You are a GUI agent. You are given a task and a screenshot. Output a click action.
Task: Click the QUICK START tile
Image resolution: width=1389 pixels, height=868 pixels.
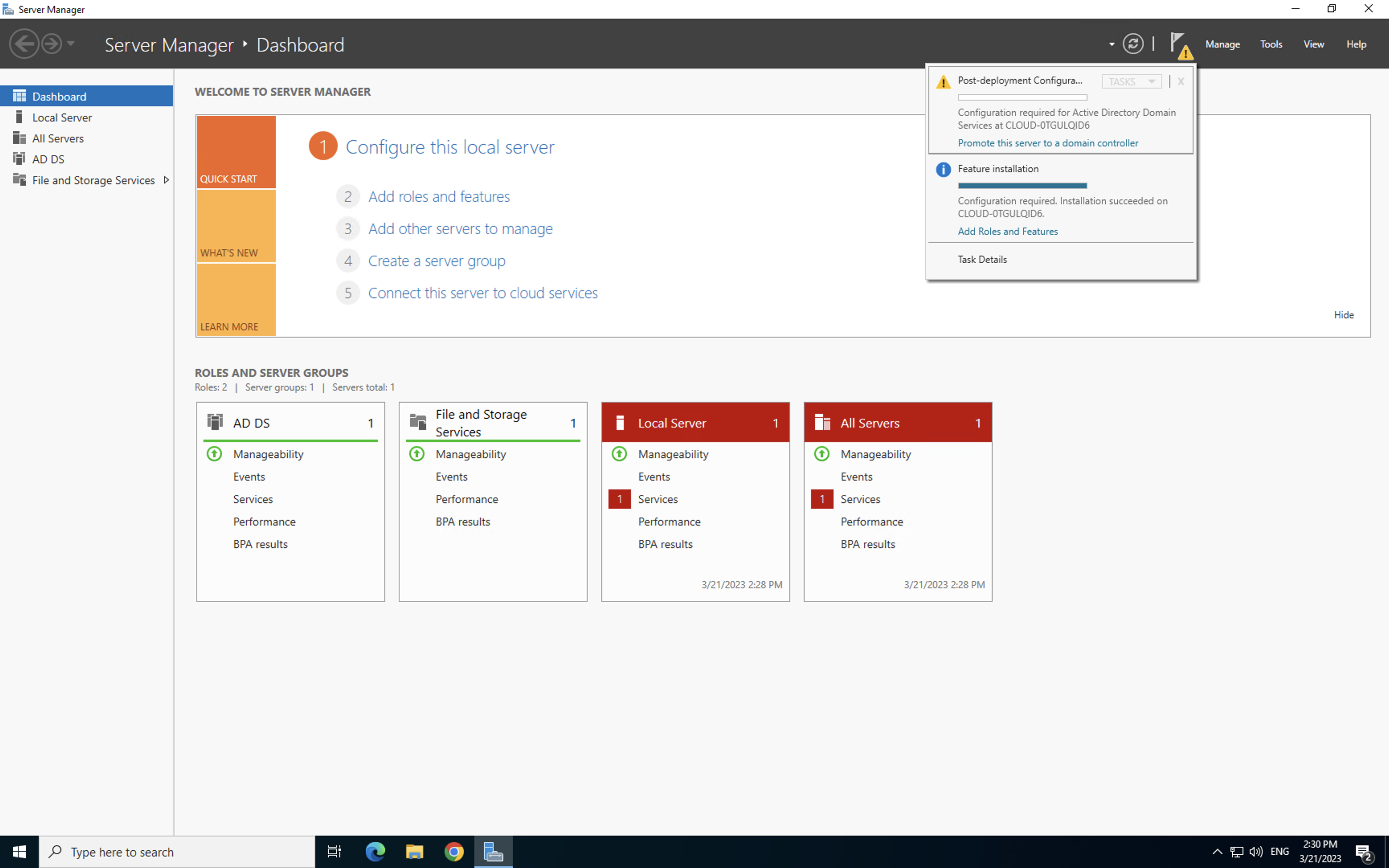coord(236,152)
